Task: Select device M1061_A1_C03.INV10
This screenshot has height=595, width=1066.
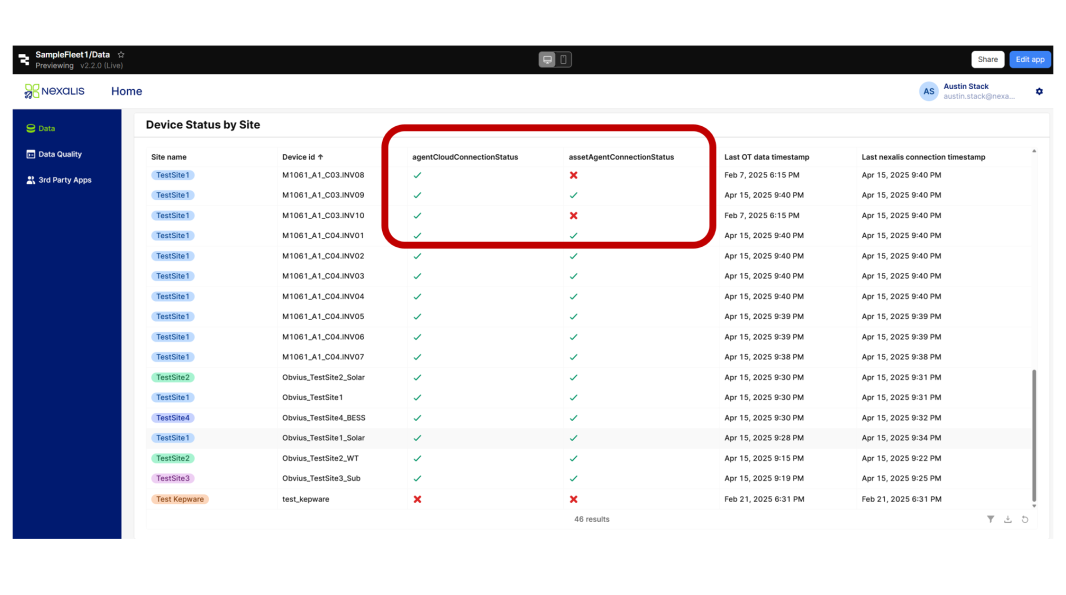Action: pos(323,216)
